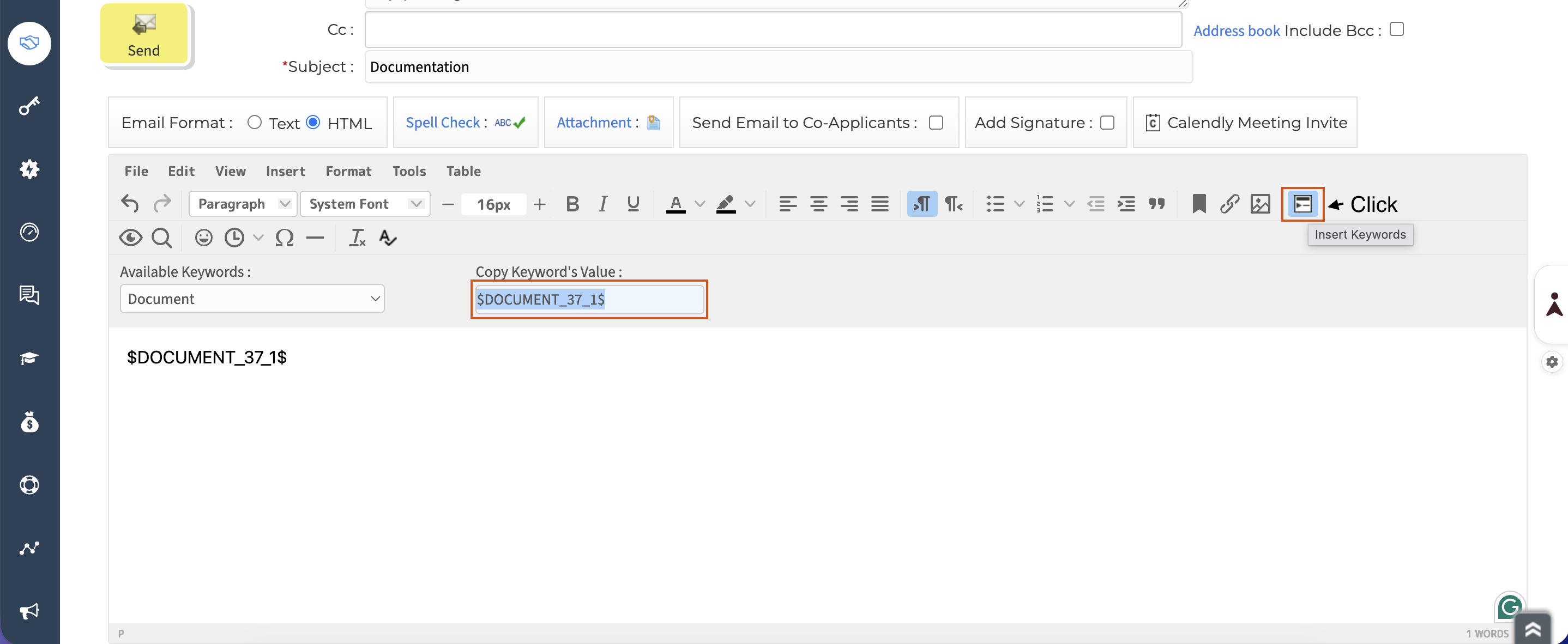Insert a hyperlink
Image resolution: width=1568 pixels, height=644 pixels.
pyautogui.click(x=1229, y=204)
